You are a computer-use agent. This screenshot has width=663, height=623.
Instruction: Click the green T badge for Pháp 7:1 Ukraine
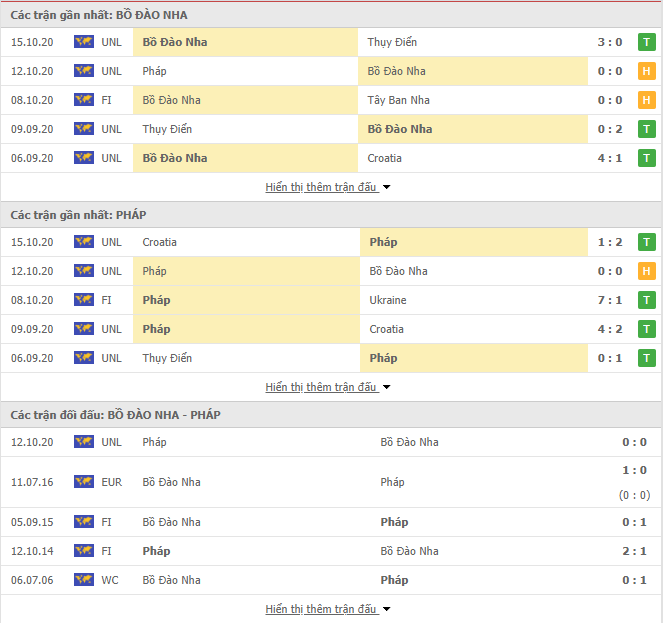click(x=647, y=300)
